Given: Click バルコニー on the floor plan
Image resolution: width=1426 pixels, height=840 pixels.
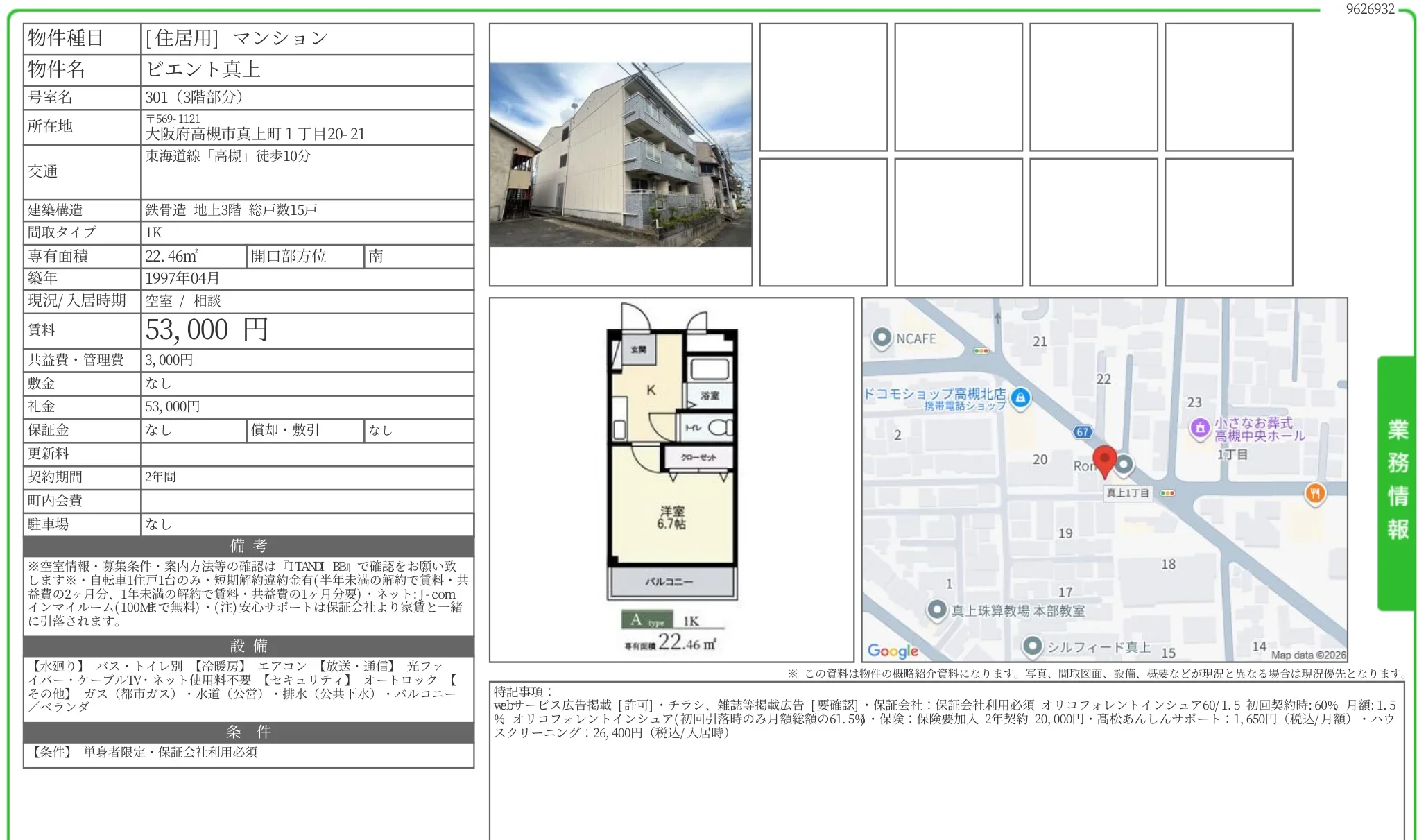Looking at the screenshot, I should [x=669, y=582].
